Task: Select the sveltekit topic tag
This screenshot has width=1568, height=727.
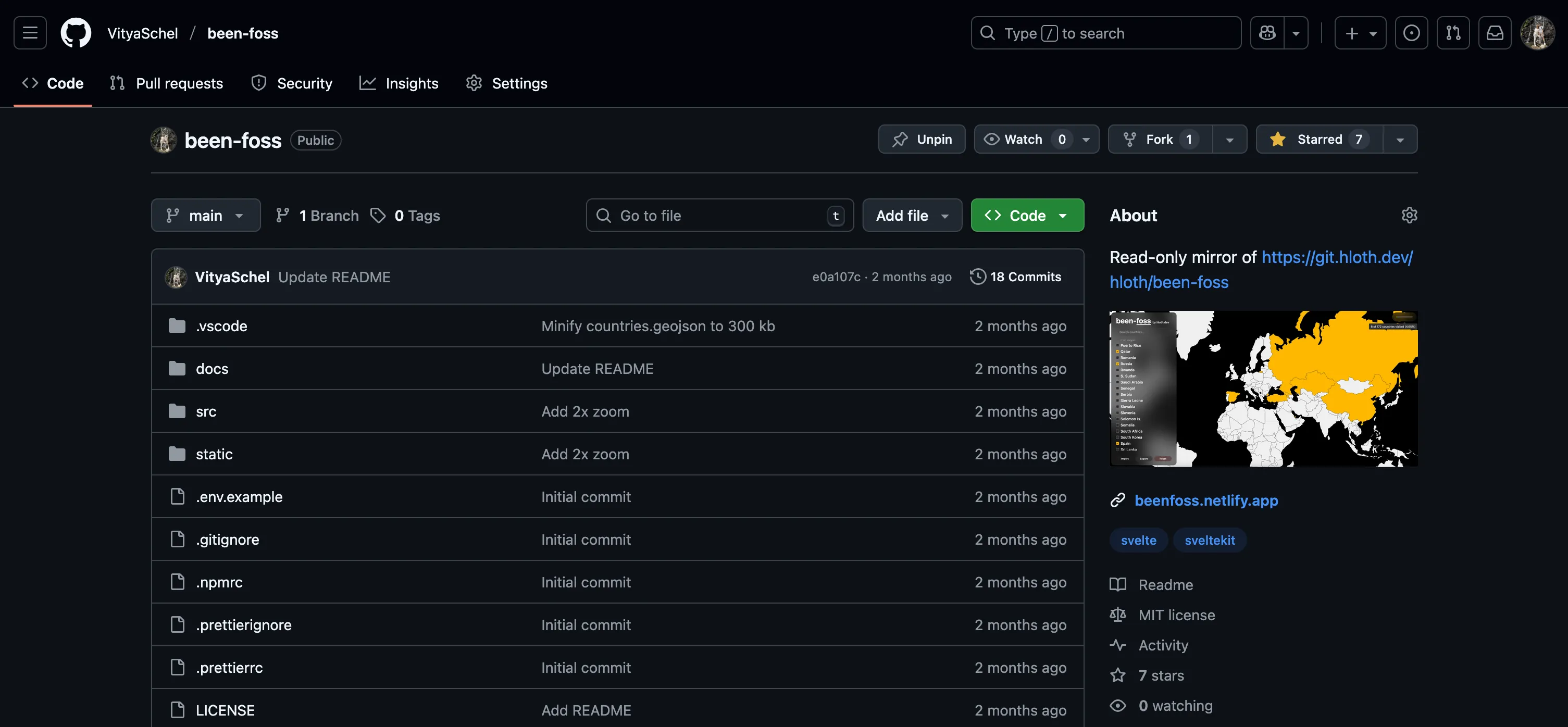Action: pos(1210,540)
